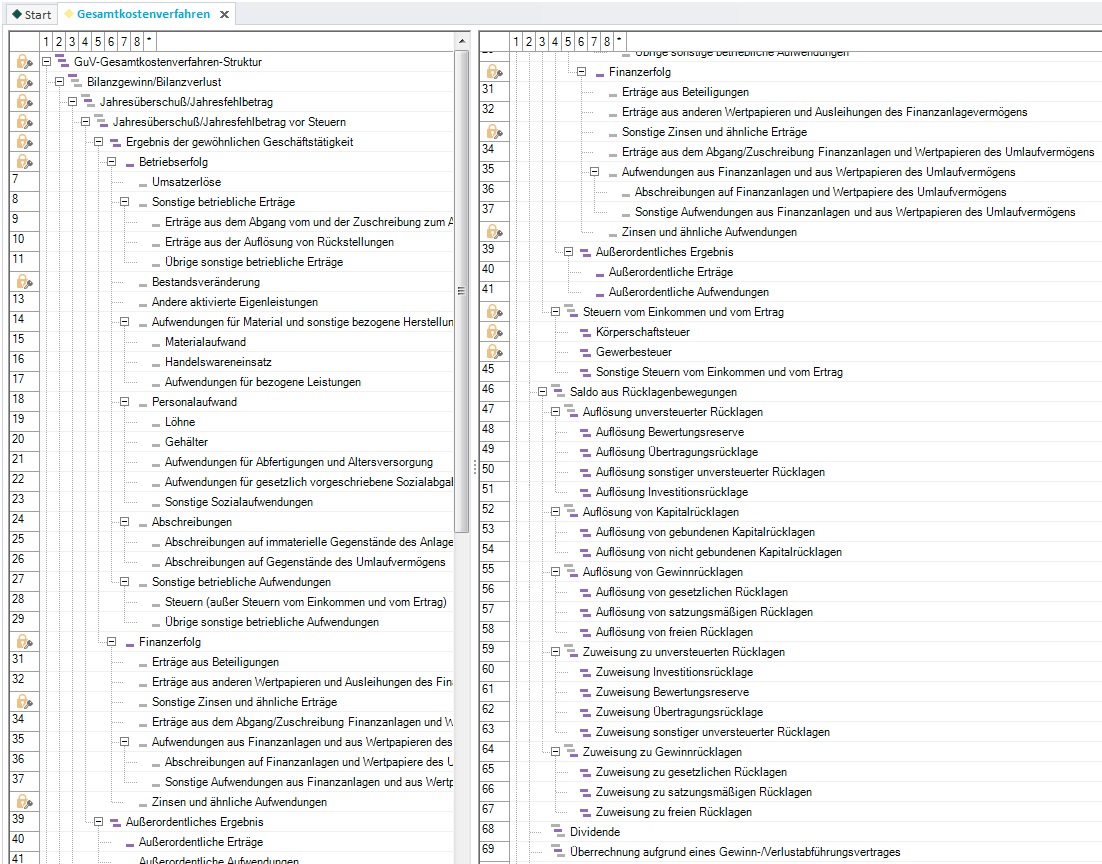This screenshot has height=864, width=1102.
Task: Collapse the GuV-Gesamtkostenverfahren-Struktur root node
Action: (46, 62)
